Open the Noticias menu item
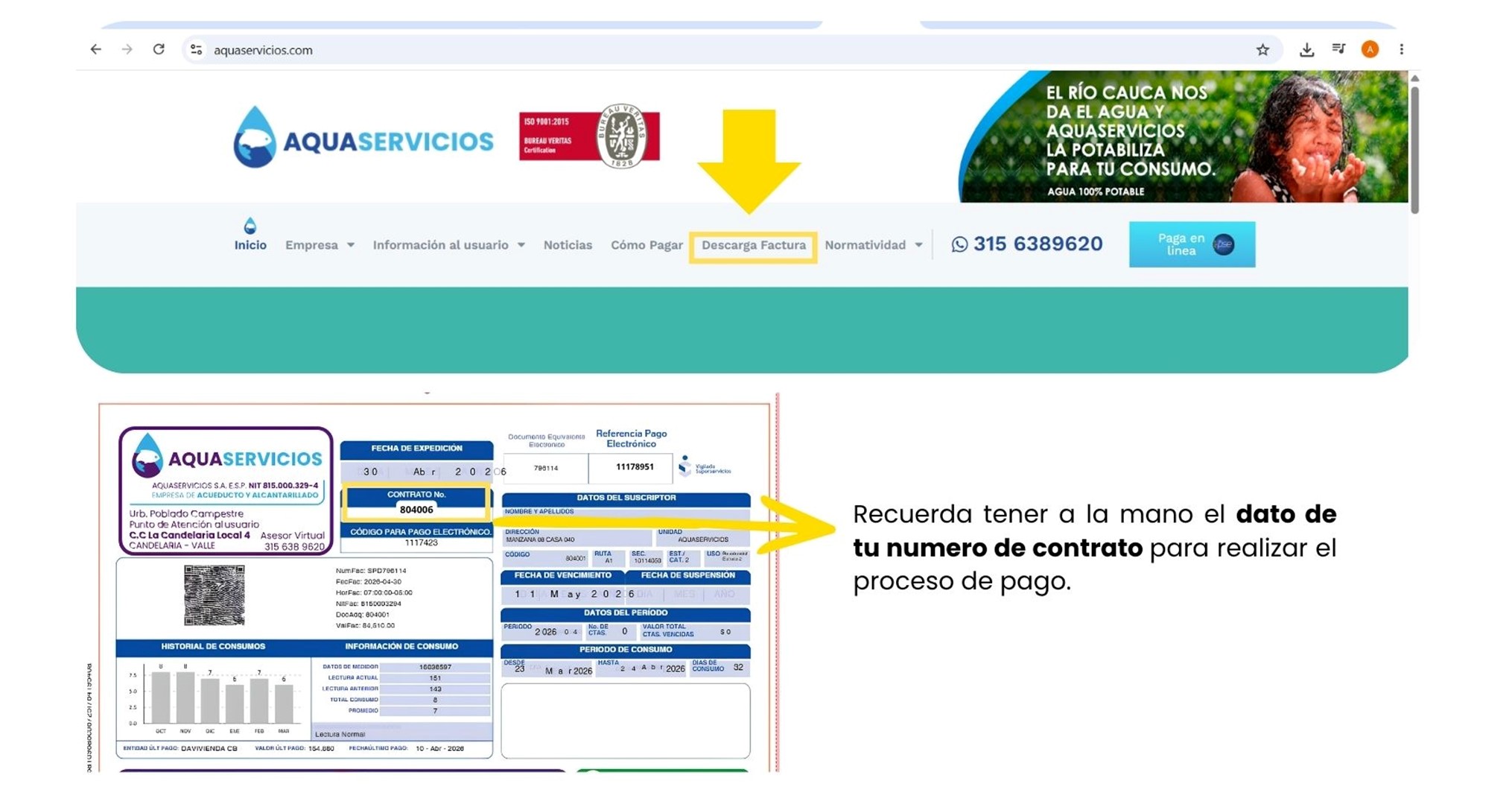 coord(568,245)
